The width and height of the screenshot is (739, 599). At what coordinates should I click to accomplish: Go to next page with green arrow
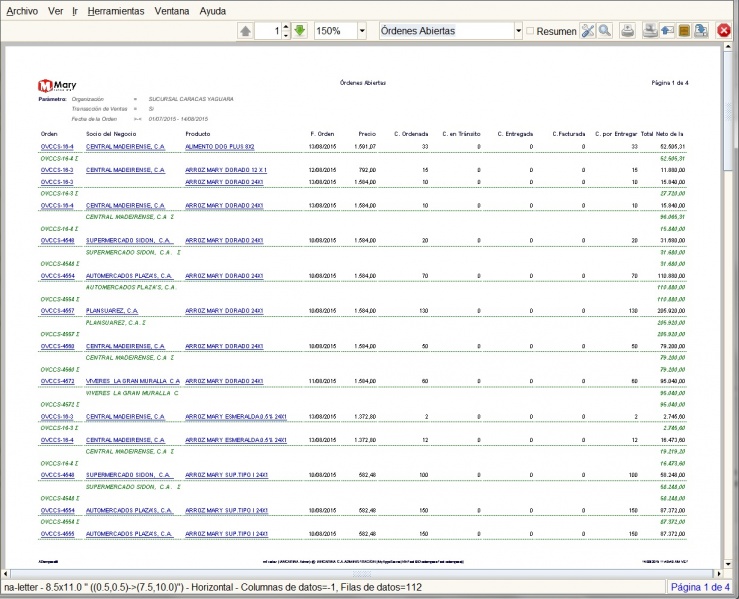coord(299,31)
